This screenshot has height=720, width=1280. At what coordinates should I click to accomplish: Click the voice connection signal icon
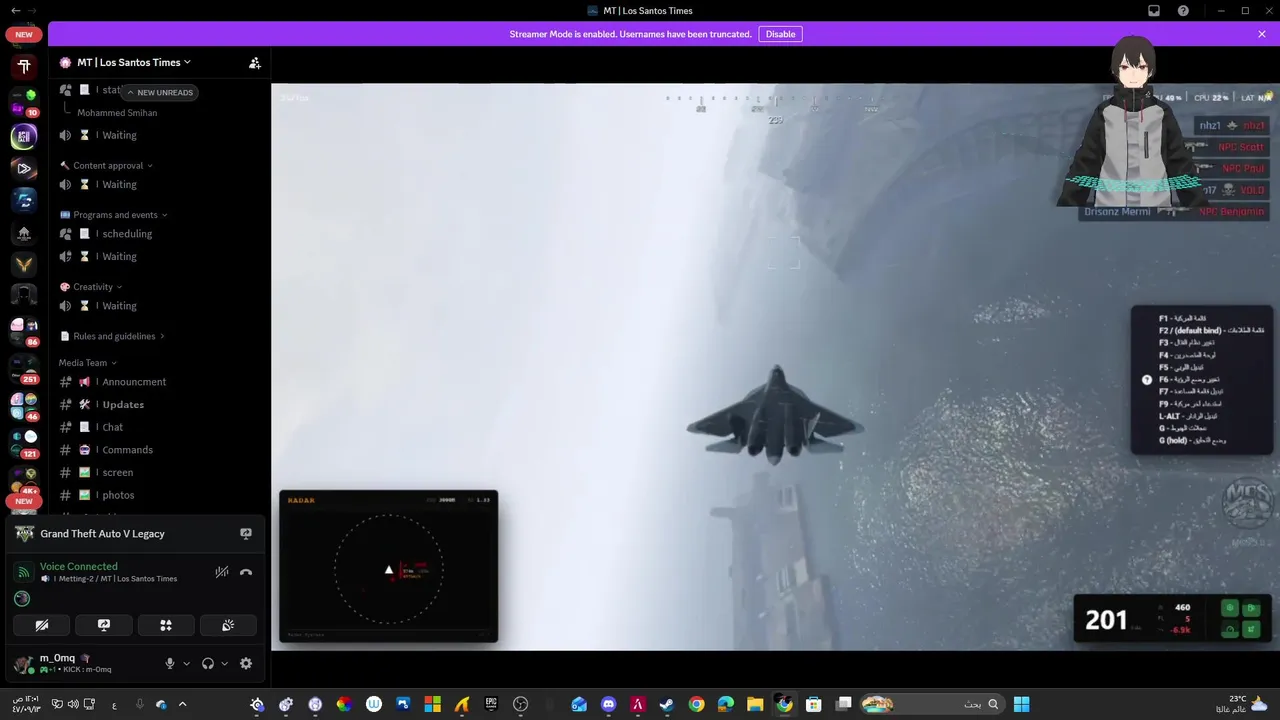click(23, 572)
